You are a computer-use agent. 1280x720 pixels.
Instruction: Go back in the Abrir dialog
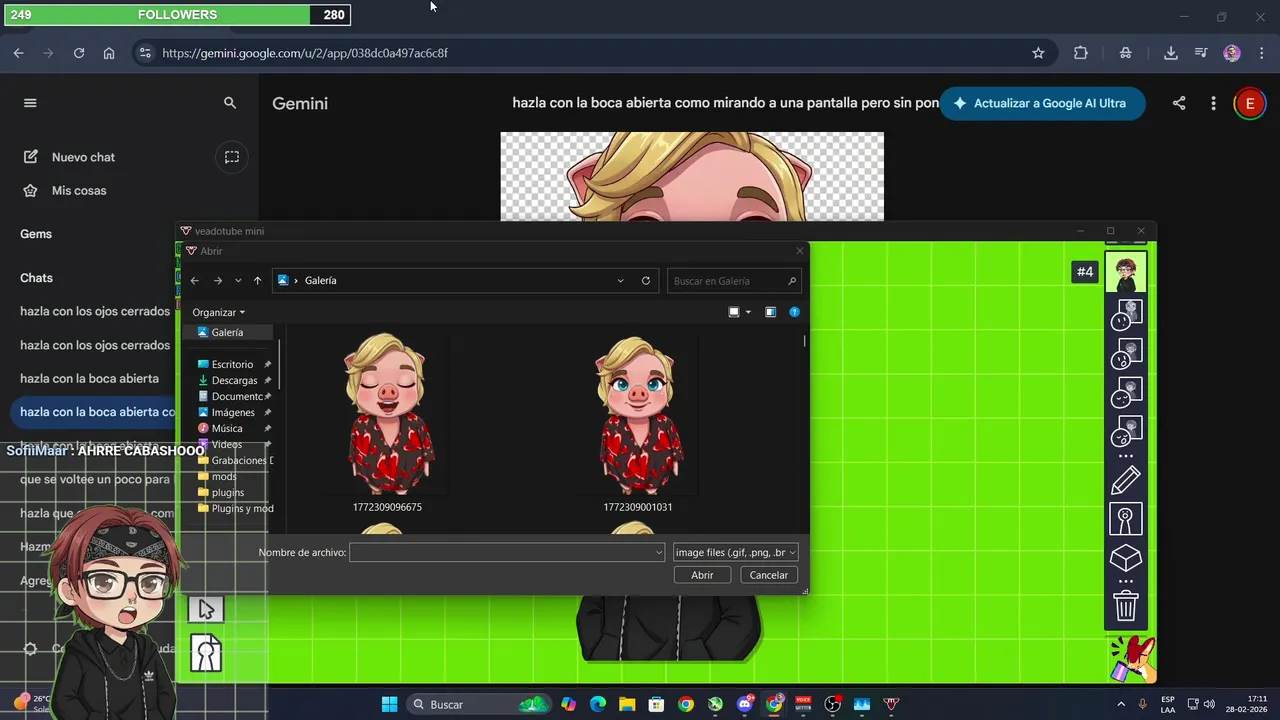[x=195, y=281]
